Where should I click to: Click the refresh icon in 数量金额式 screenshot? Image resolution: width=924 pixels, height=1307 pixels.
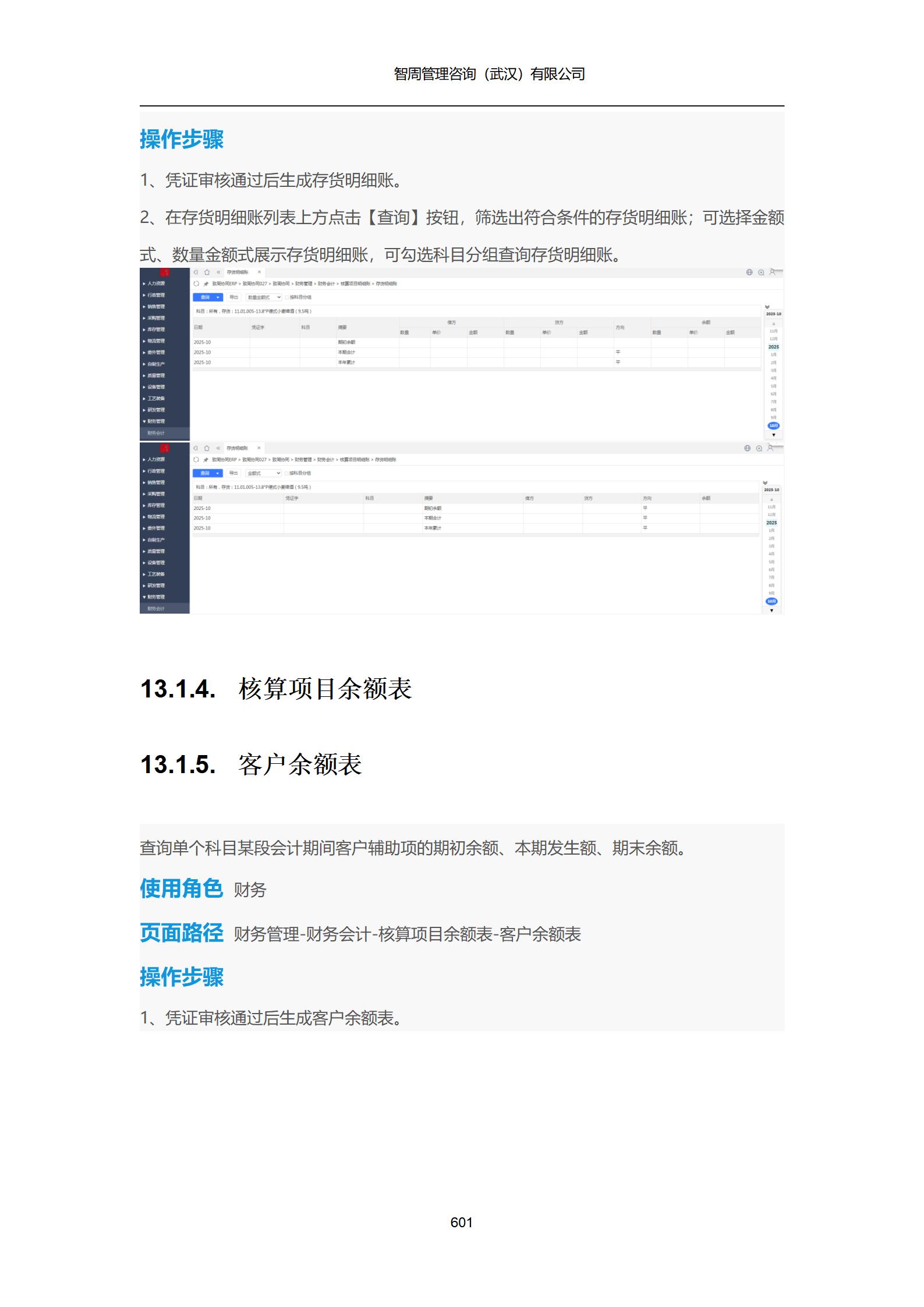(196, 284)
